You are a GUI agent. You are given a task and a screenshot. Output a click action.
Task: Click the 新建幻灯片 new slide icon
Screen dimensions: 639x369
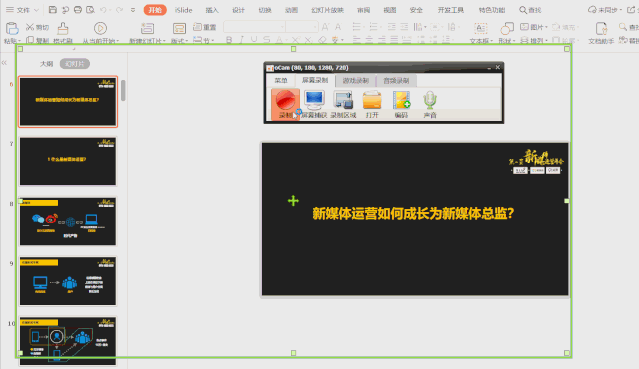click(x=147, y=28)
